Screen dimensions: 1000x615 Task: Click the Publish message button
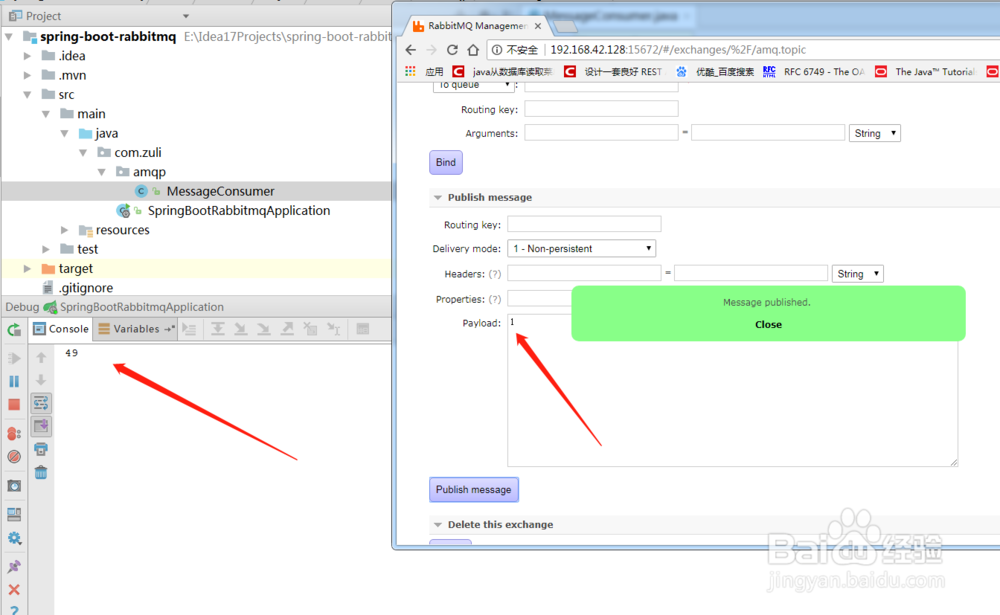pyautogui.click(x=473, y=489)
